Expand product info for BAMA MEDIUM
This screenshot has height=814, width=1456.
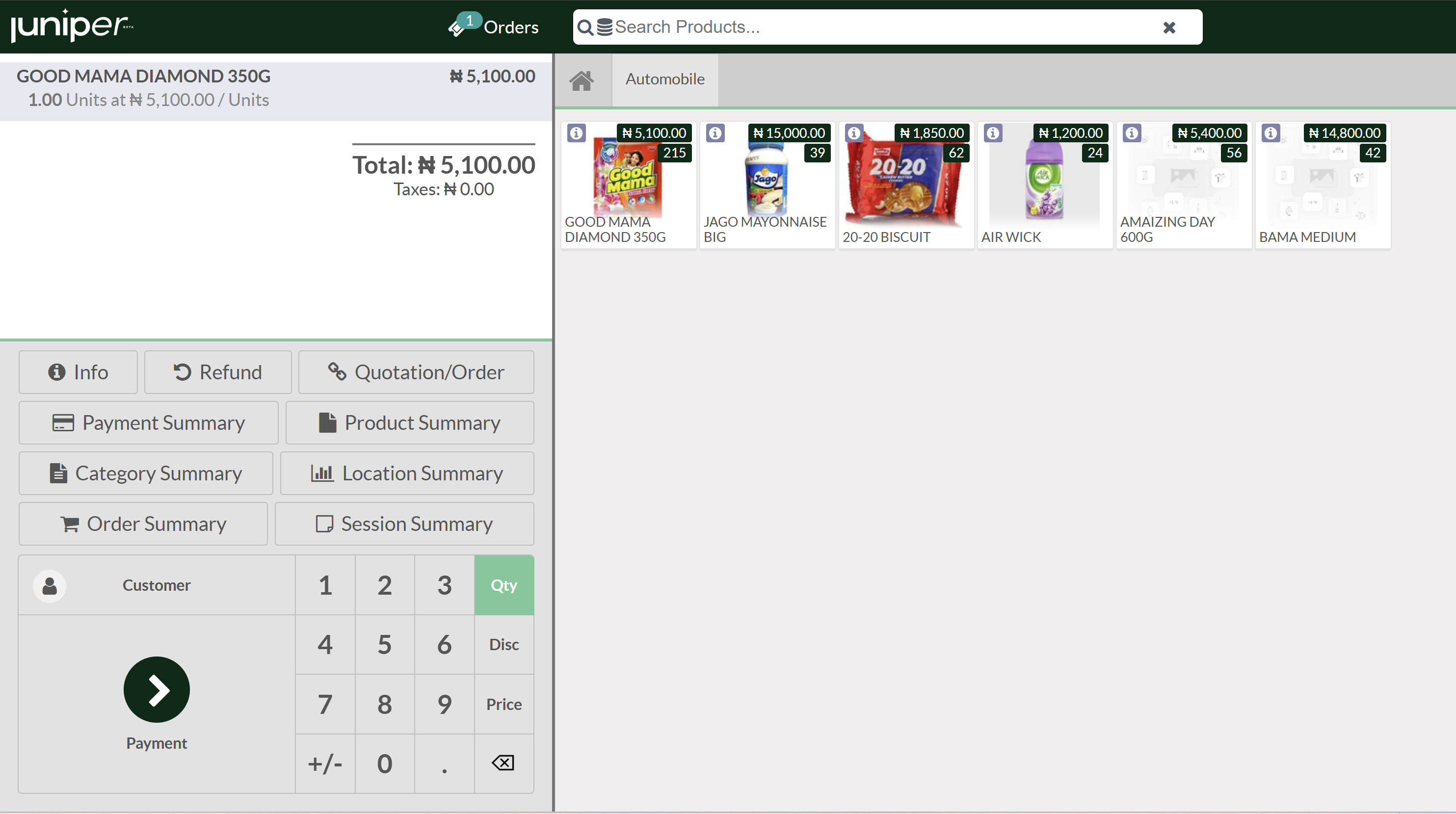click(1271, 133)
